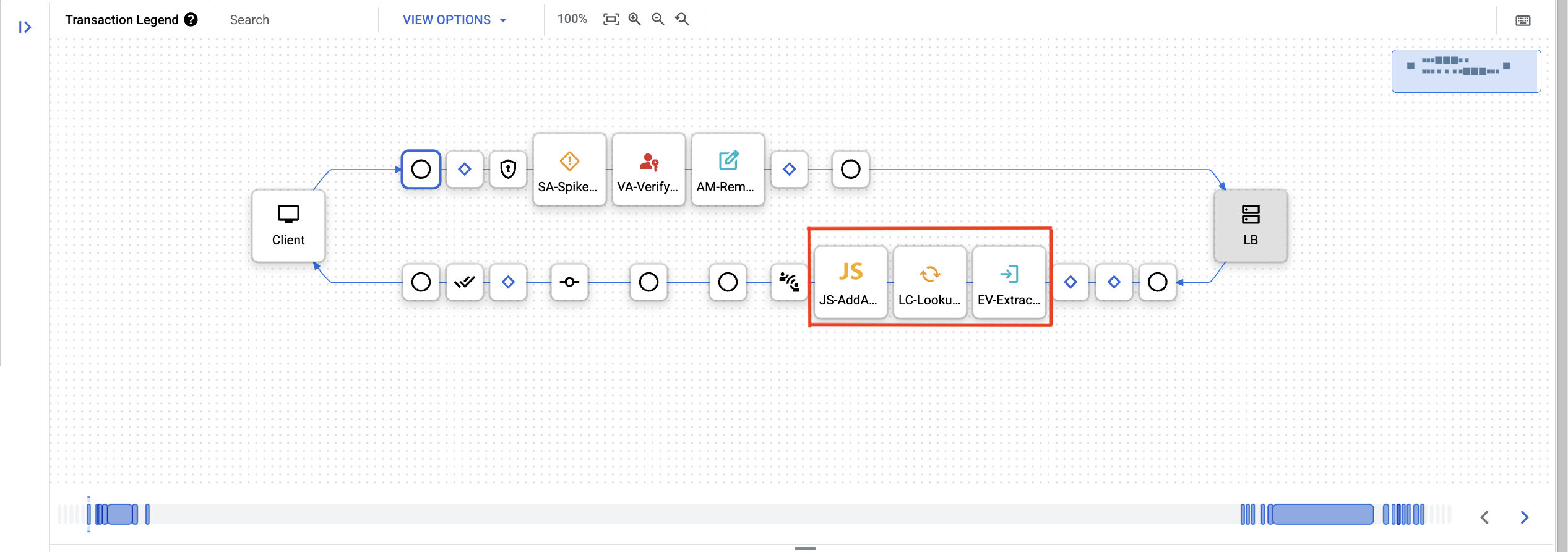1568x552 pixels.
Task: Open the Transaction Legend help icon
Action: [191, 20]
